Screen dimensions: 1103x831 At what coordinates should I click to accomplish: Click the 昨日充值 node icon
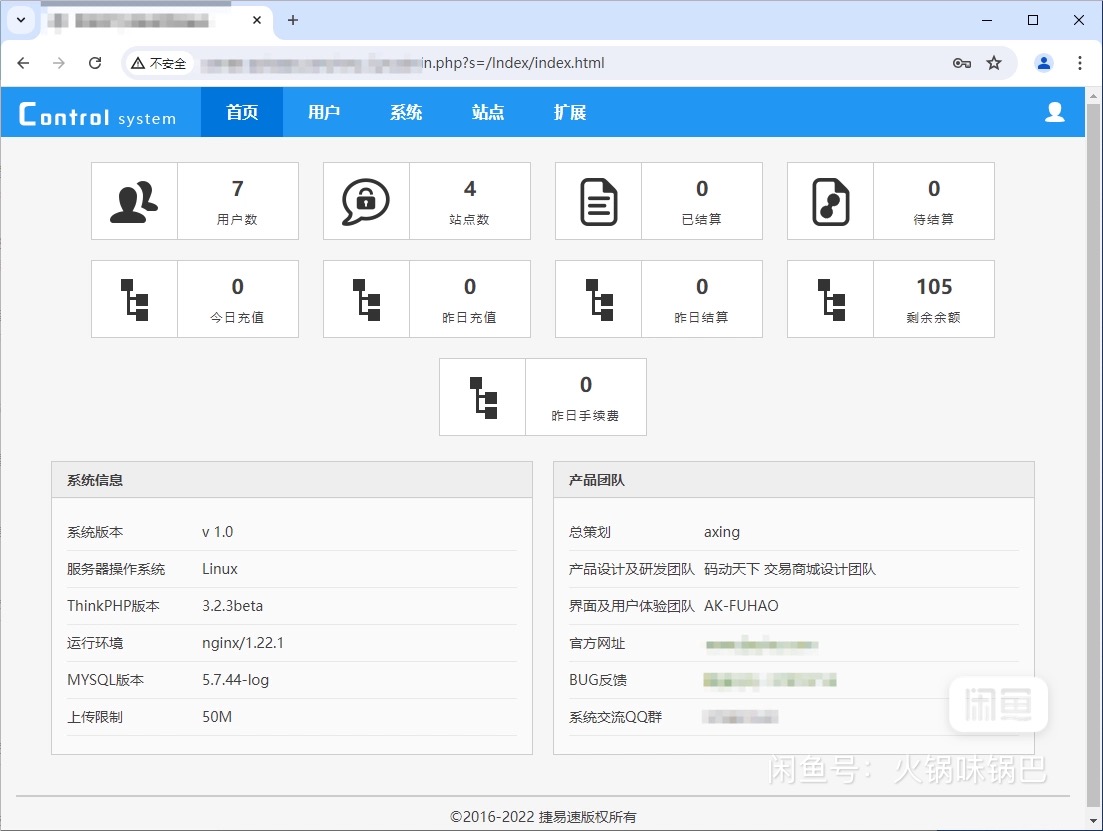366,298
